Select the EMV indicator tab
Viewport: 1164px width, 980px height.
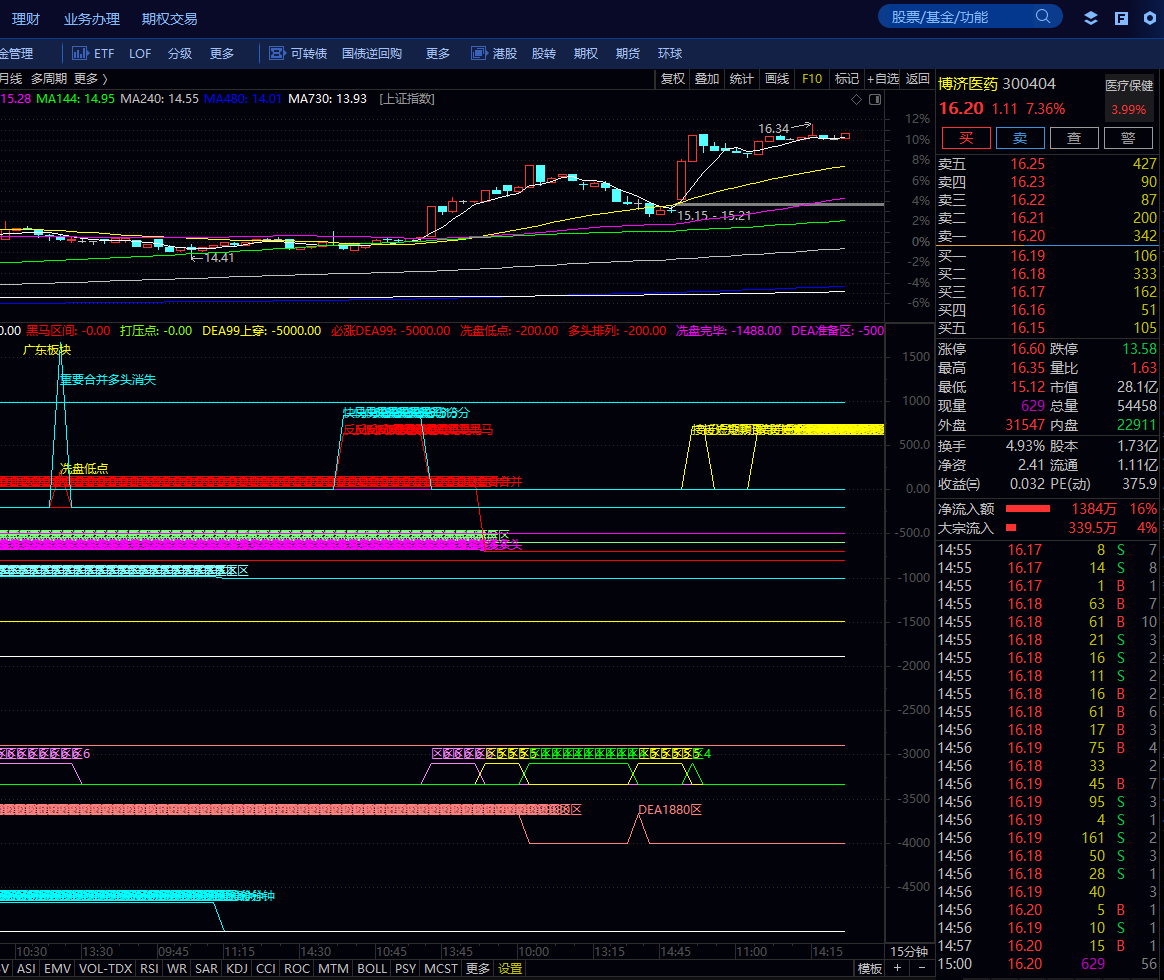point(57,968)
